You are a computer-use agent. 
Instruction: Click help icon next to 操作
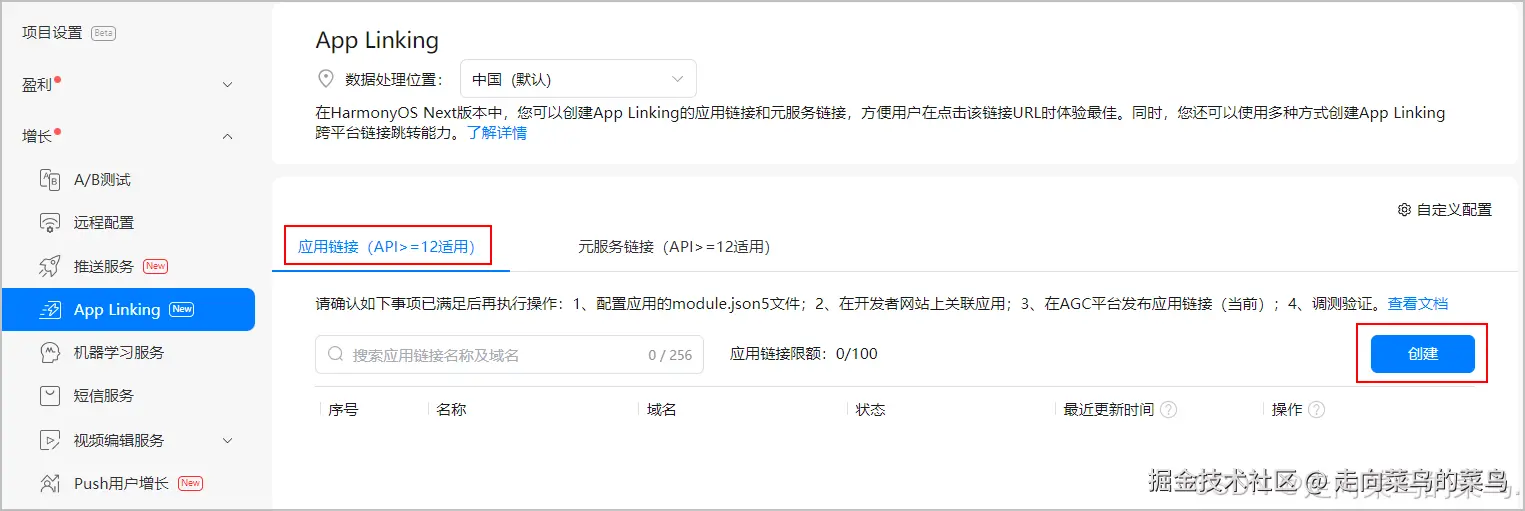[x=1316, y=410]
